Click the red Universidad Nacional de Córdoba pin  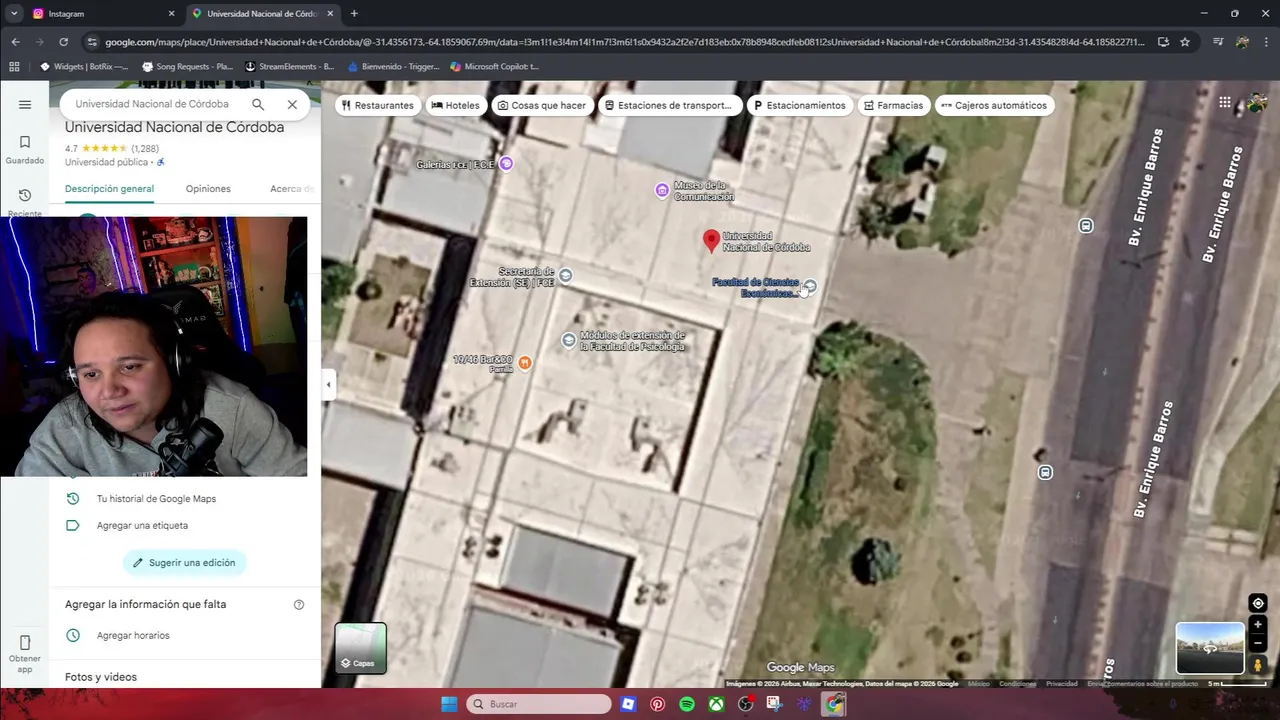click(x=711, y=241)
